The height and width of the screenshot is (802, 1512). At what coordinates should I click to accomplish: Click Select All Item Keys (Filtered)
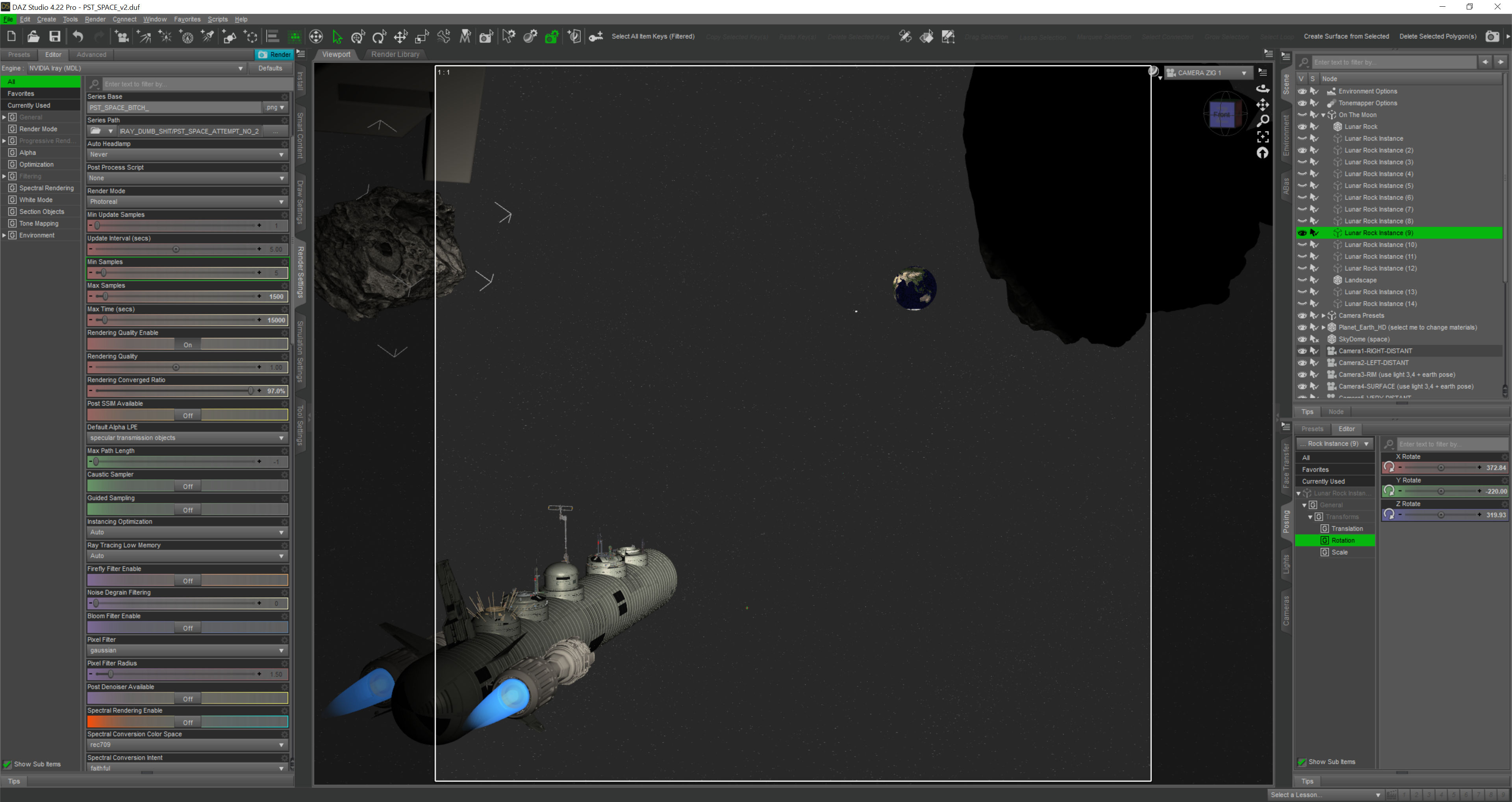[x=653, y=36]
